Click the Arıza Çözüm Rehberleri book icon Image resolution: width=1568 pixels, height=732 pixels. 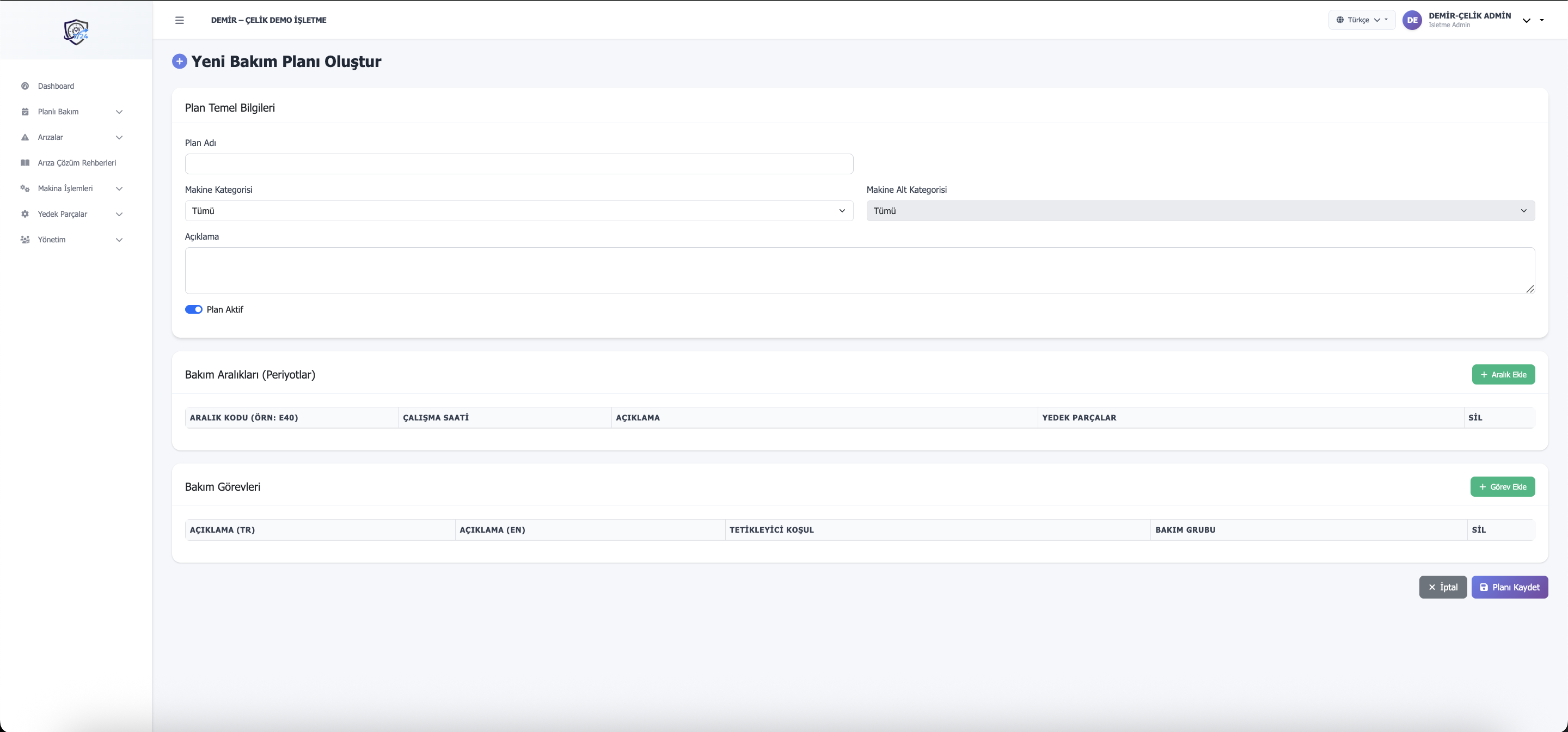(x=25, y=163)
